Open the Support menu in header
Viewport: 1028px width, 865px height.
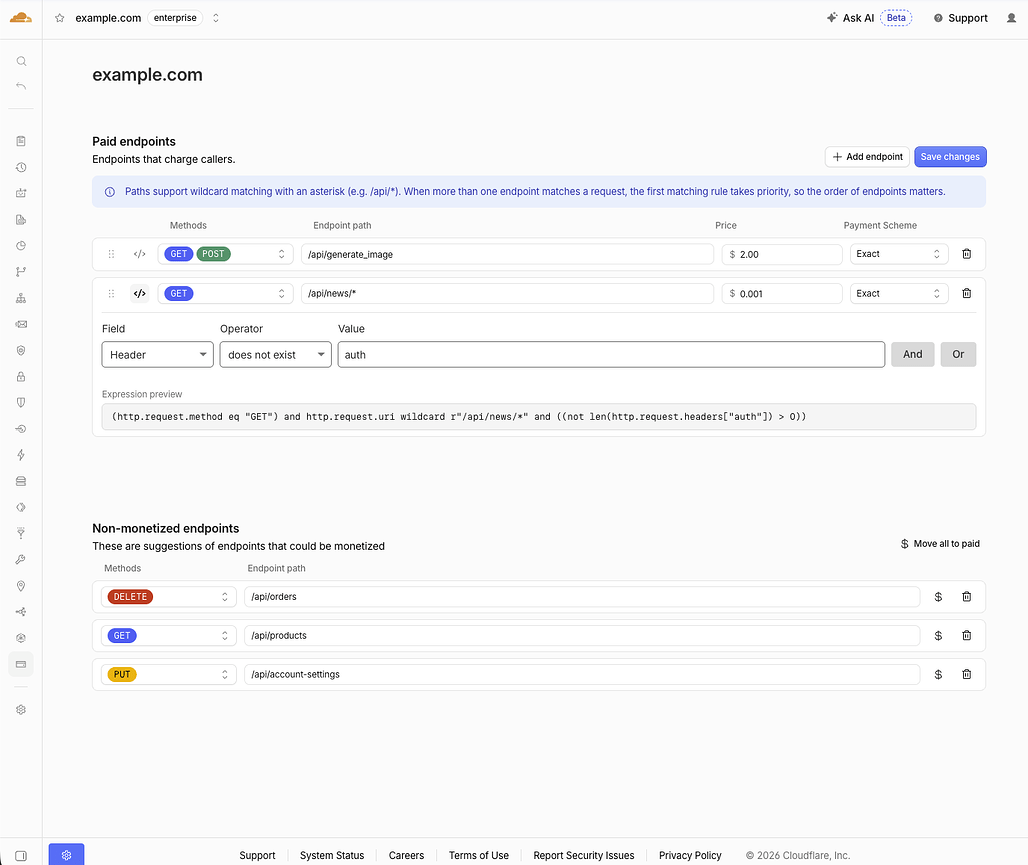[x=960, y=18]
